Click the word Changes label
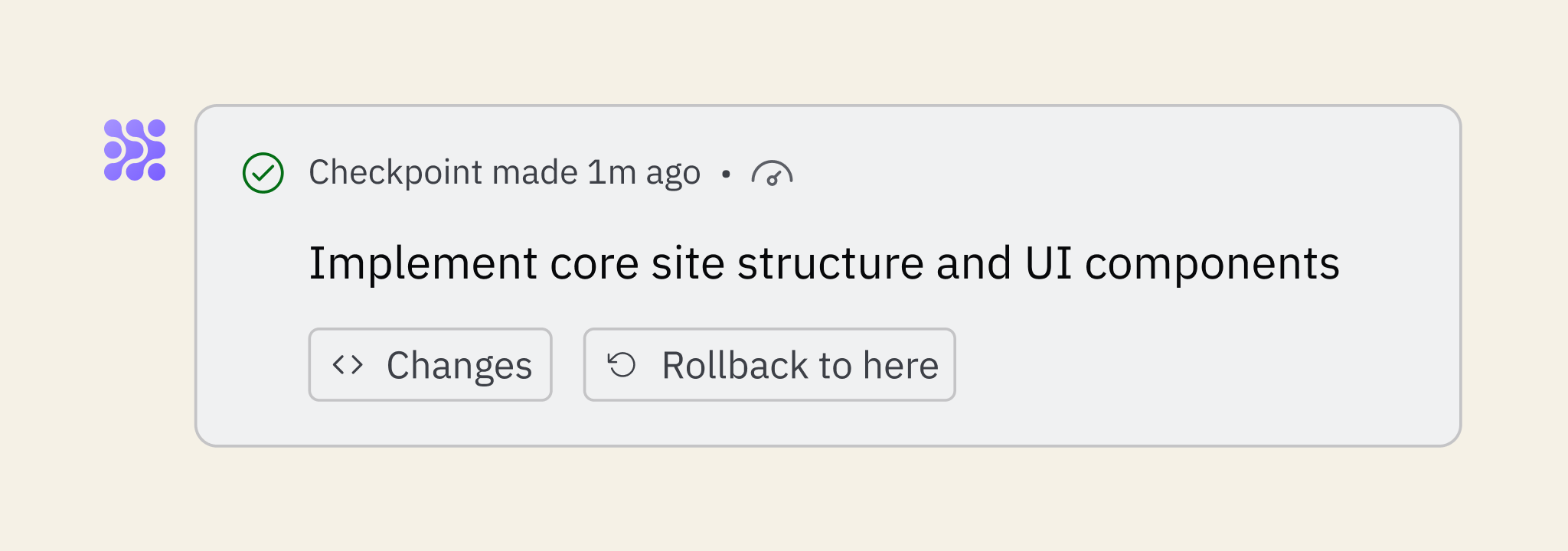The height and width of the screenshot is (551, 1568). click(459, 366)
